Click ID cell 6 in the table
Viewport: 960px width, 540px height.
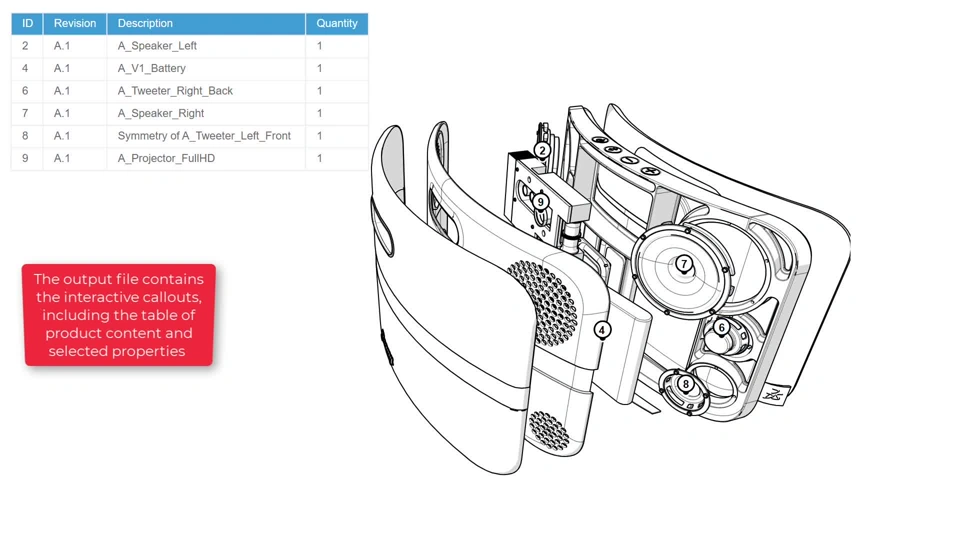(27, 91)
